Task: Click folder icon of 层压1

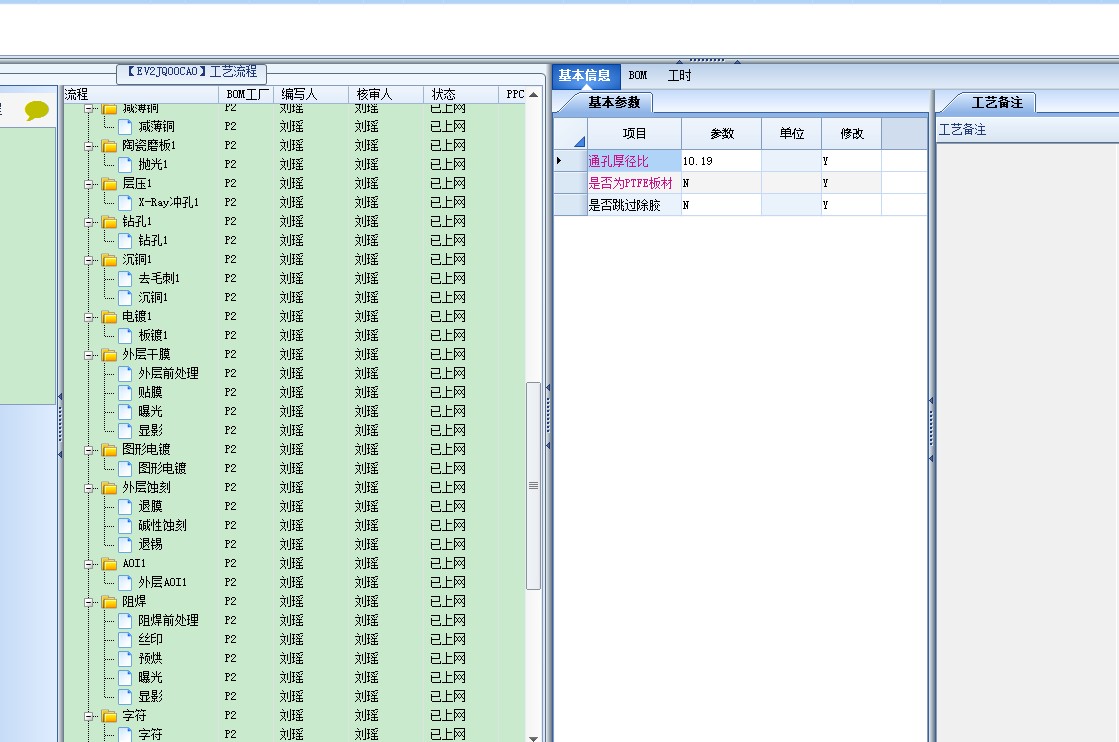Action: [109, 183]
